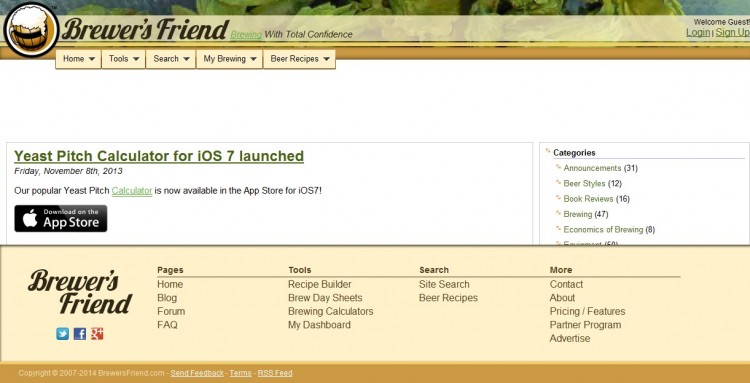Image resolution: width=750 pixels, height=383 pixels.
Task: Click About in footer
Action: tap(562, 297)
